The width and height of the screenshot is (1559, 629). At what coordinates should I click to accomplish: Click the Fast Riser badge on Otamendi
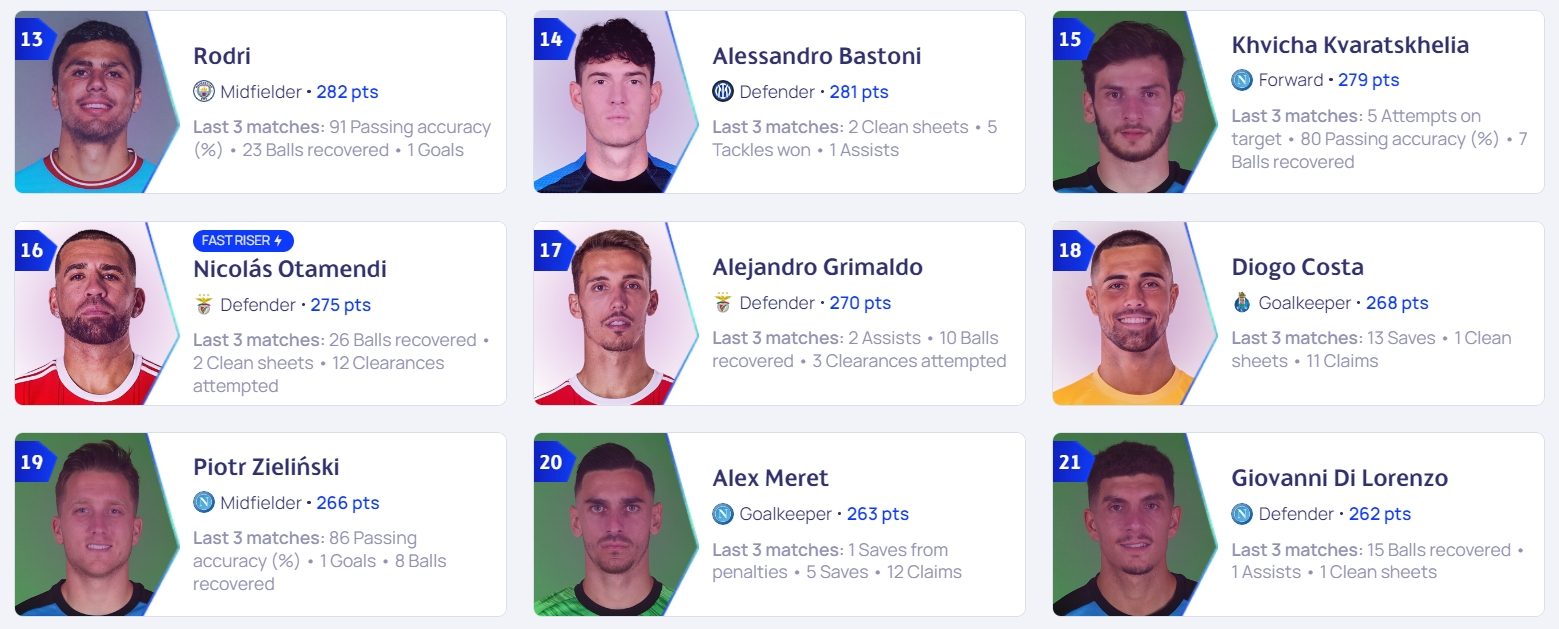tap(243, 241)
